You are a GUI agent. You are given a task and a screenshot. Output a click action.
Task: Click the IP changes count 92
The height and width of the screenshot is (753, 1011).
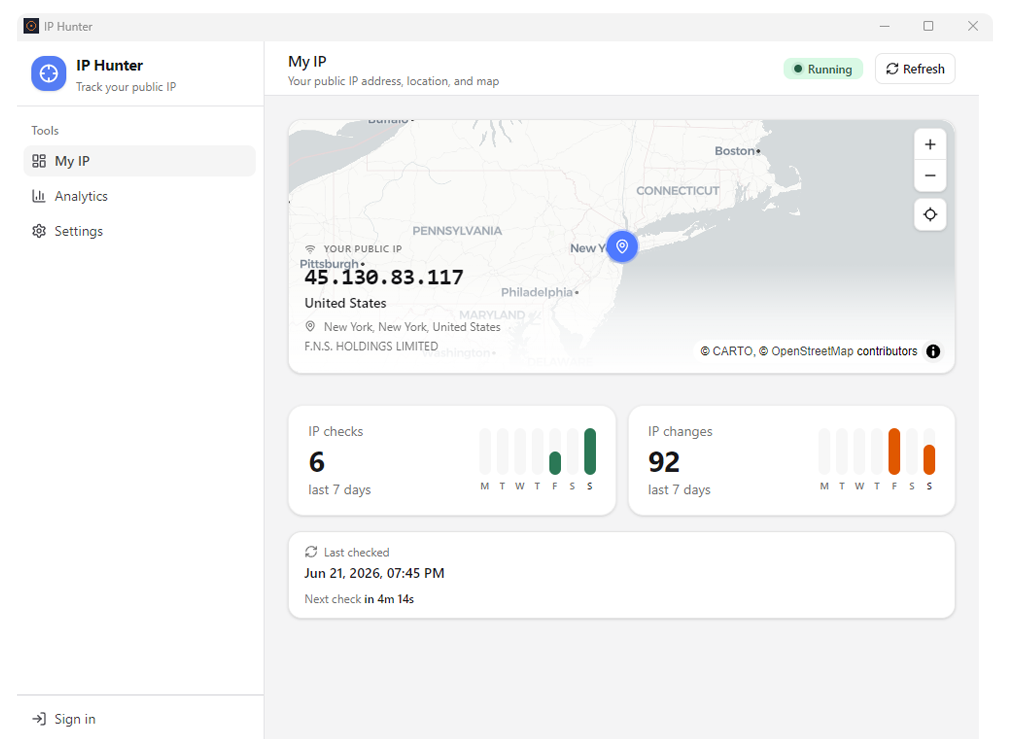663,462
